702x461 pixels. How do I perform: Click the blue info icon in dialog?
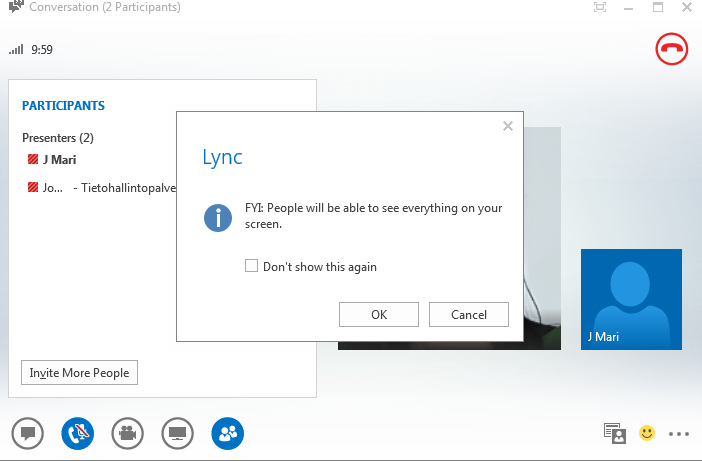(x=218, y=218)
